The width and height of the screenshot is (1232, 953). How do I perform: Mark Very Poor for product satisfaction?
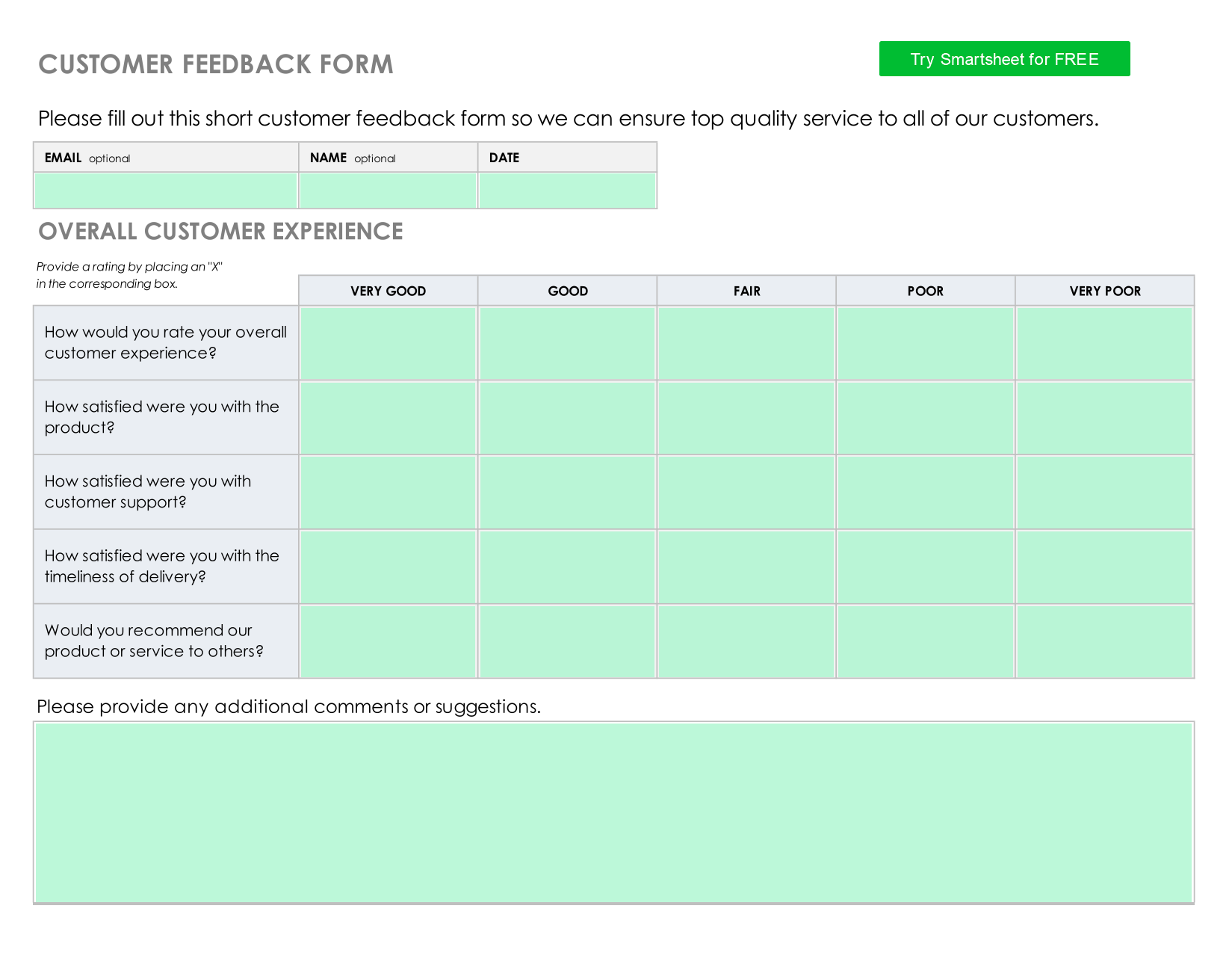[x=1105, y=418]
